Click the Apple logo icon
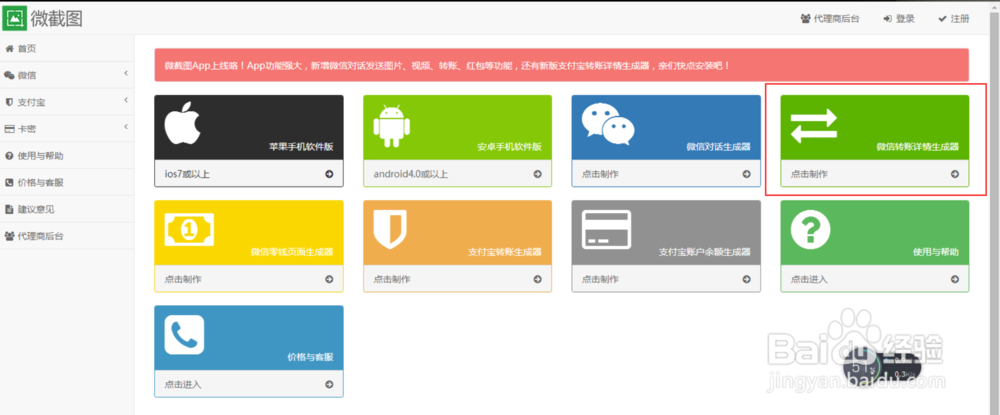The width and height of the screenshot is (1000, 415). [x=182, y=123]
